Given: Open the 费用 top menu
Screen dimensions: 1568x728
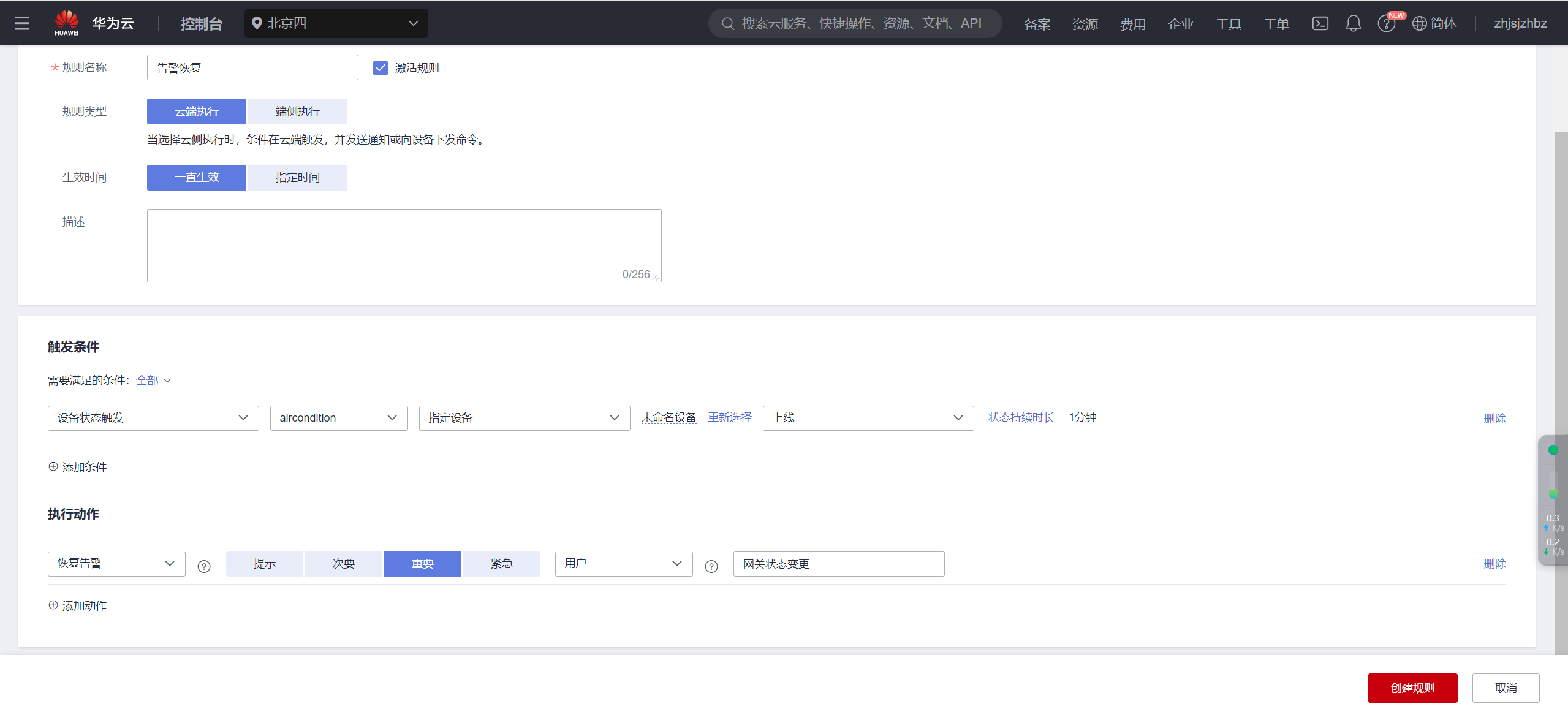Looking at the screenshot, I should (x=1132, y=24).
